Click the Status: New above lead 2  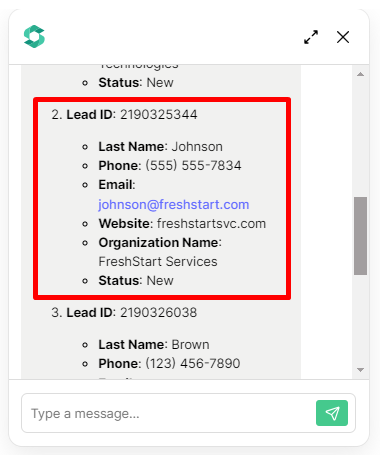click(136, 83)
